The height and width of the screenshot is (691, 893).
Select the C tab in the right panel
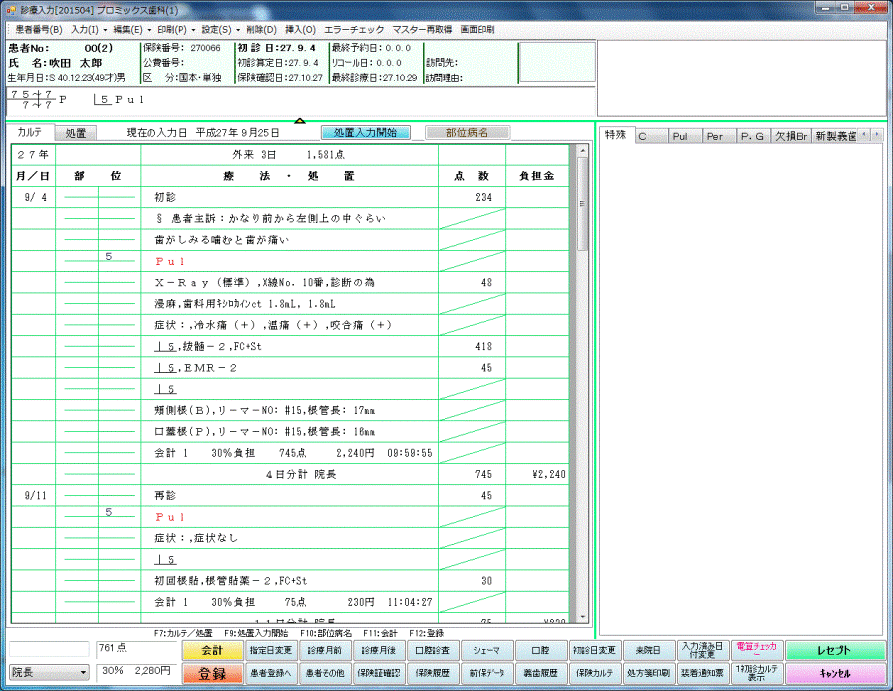[651, 136]
